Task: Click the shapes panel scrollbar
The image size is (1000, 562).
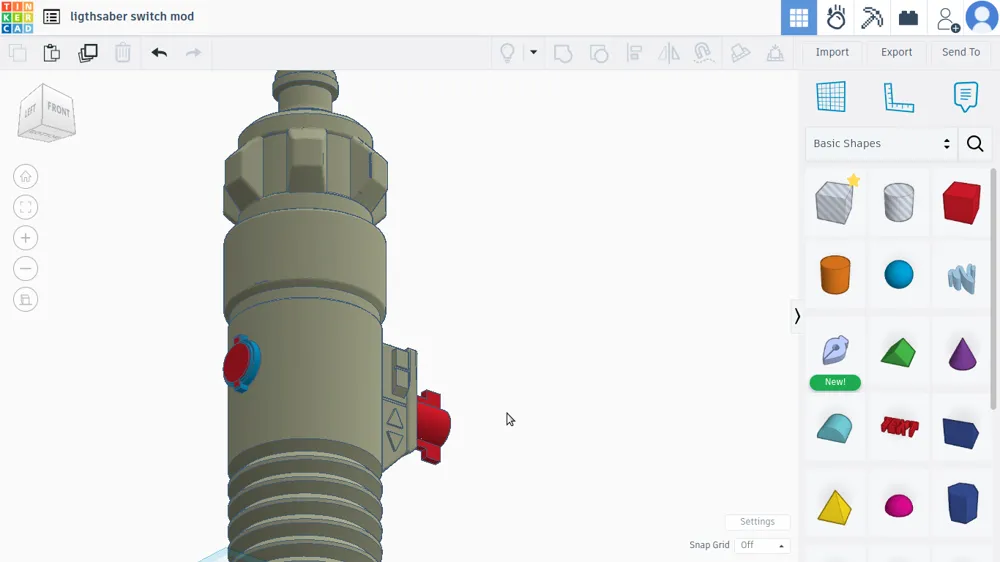Action: 994,289
